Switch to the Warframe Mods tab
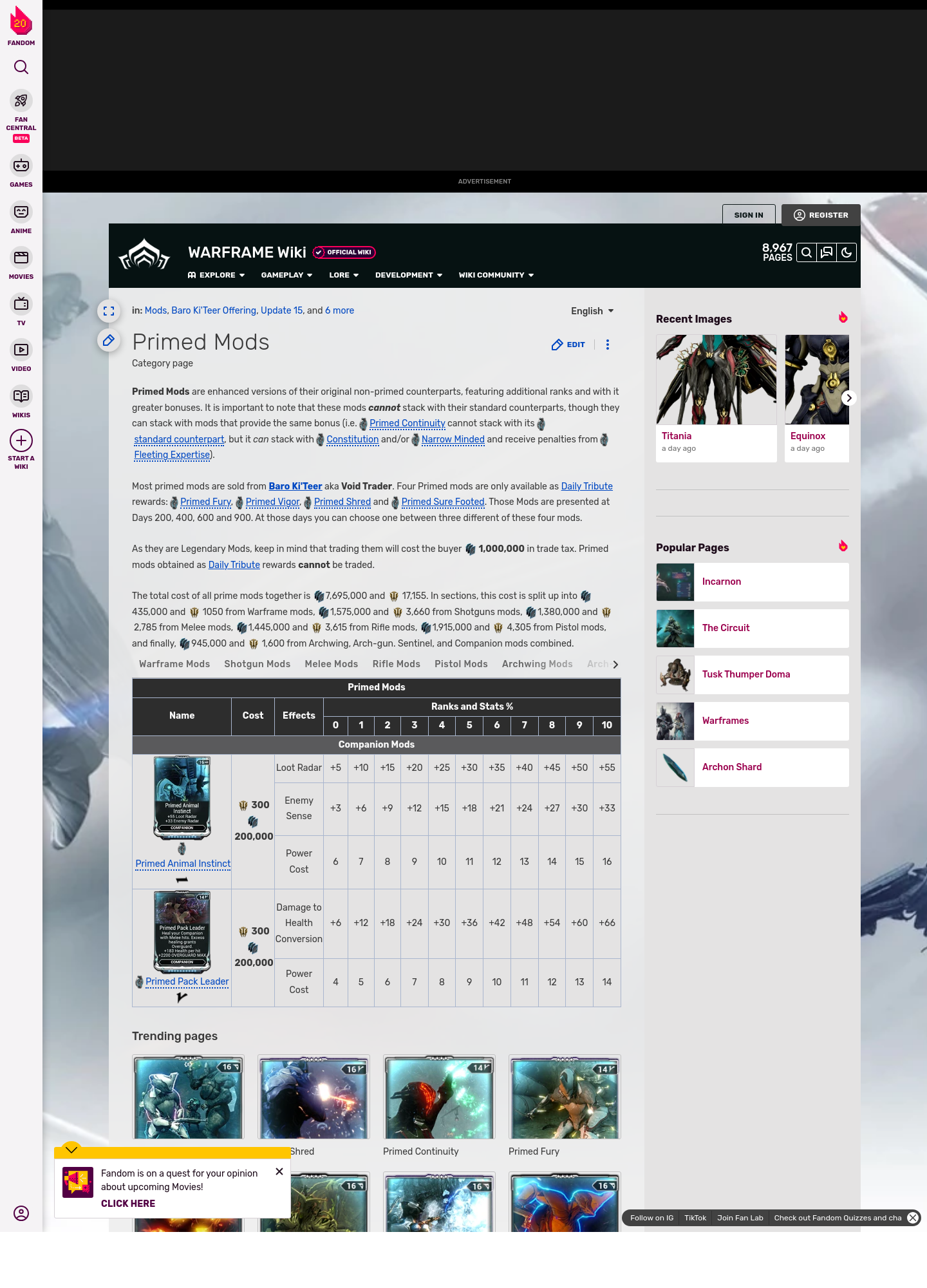Image resolution: width=927 pixels, height=1288 pixels. (x=174, y=664)
